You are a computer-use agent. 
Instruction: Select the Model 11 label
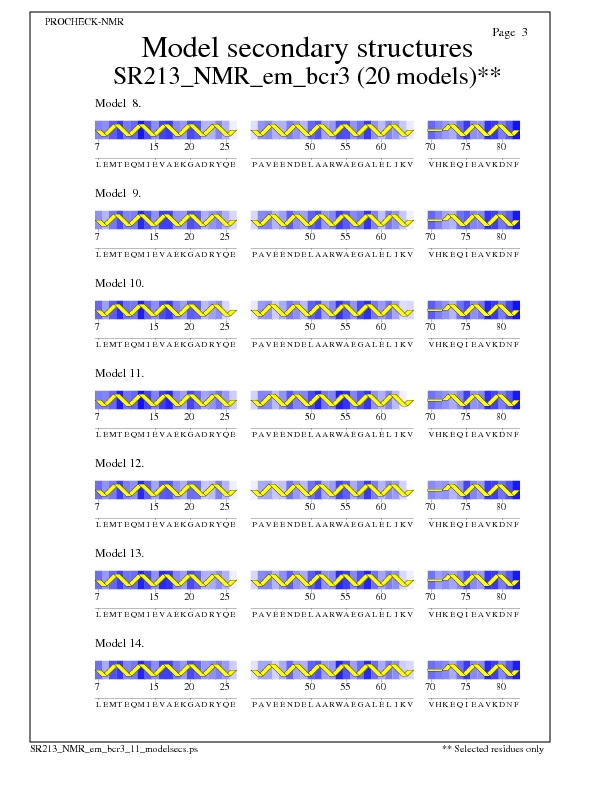pyautogui.click(x=120, y=373)
